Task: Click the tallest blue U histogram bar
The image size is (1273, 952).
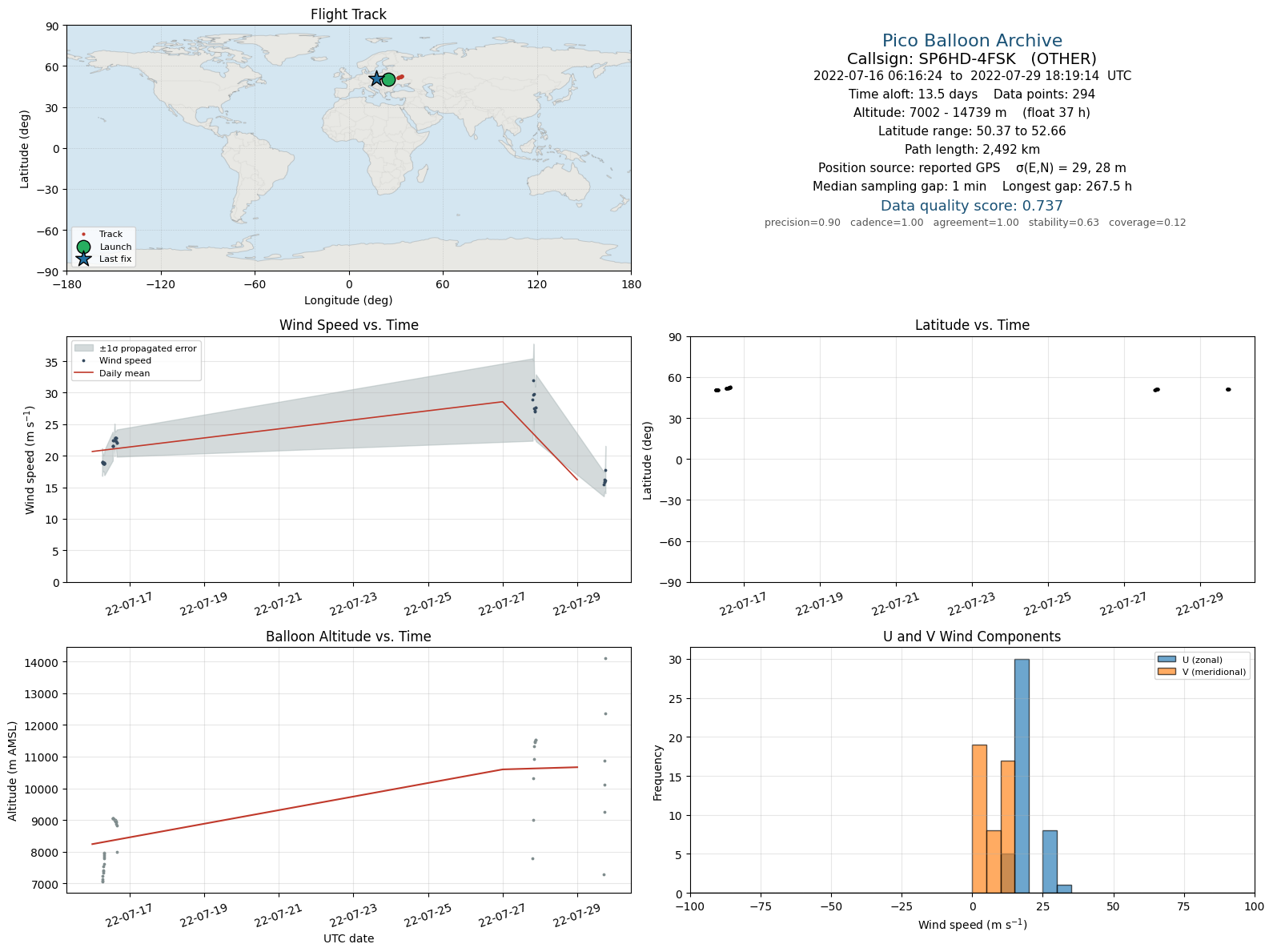Action: point(1022,776)
